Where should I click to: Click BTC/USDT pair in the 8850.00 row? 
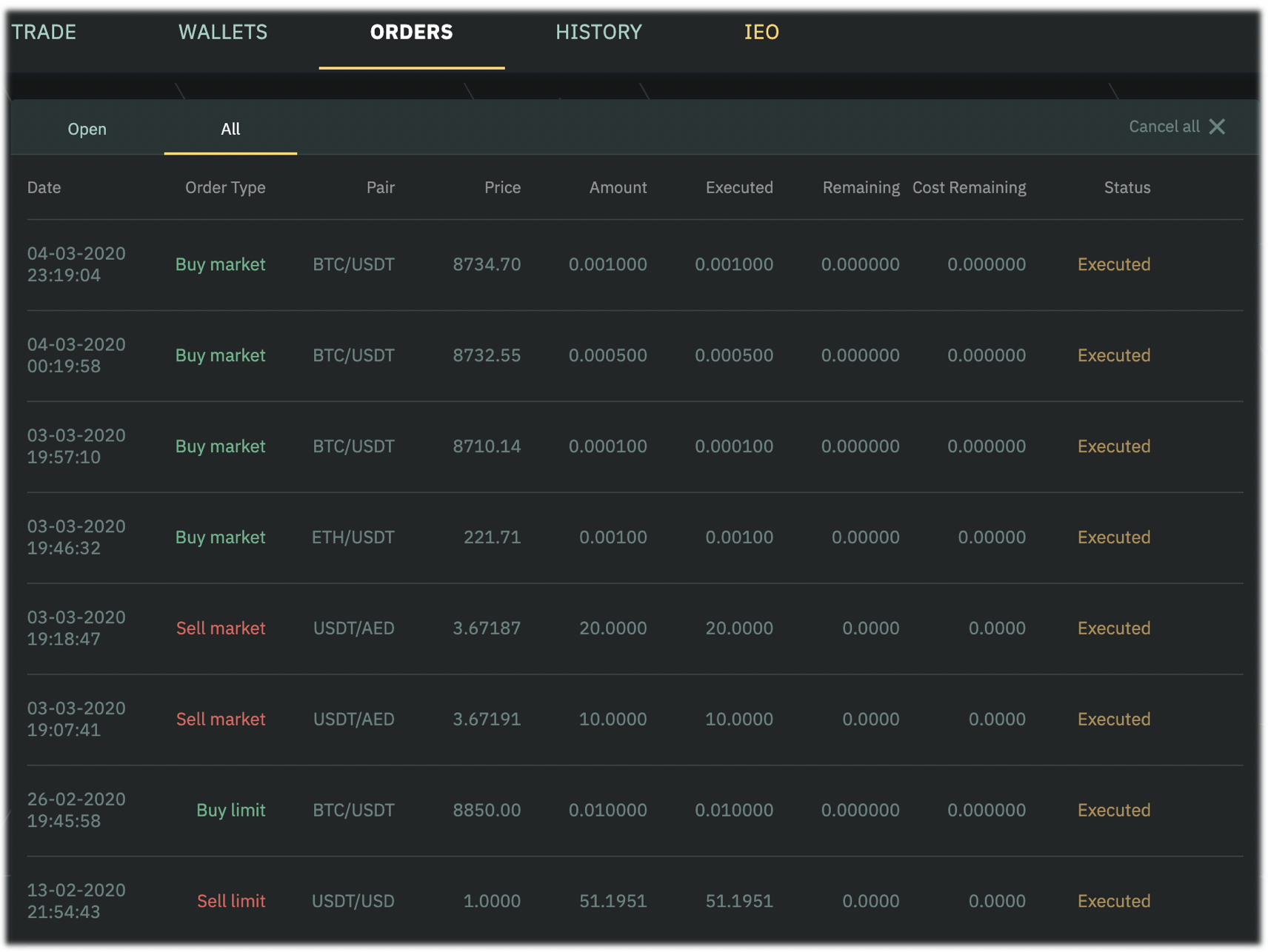[353, 810]
